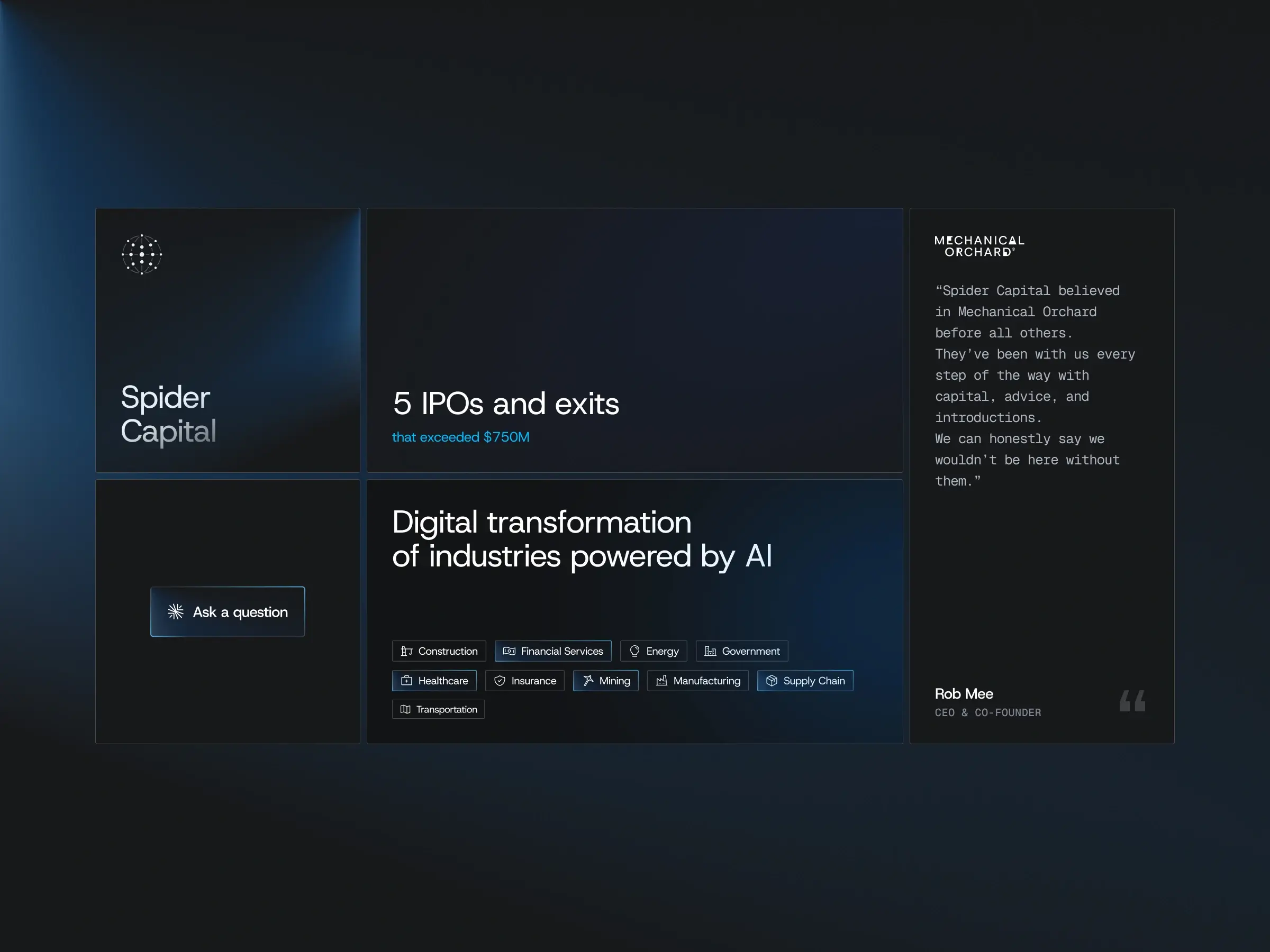The height and width of the screenshot is (952, 1270).
Task: Click the Spider Capital globe logo icon
Action: [142, 254]
